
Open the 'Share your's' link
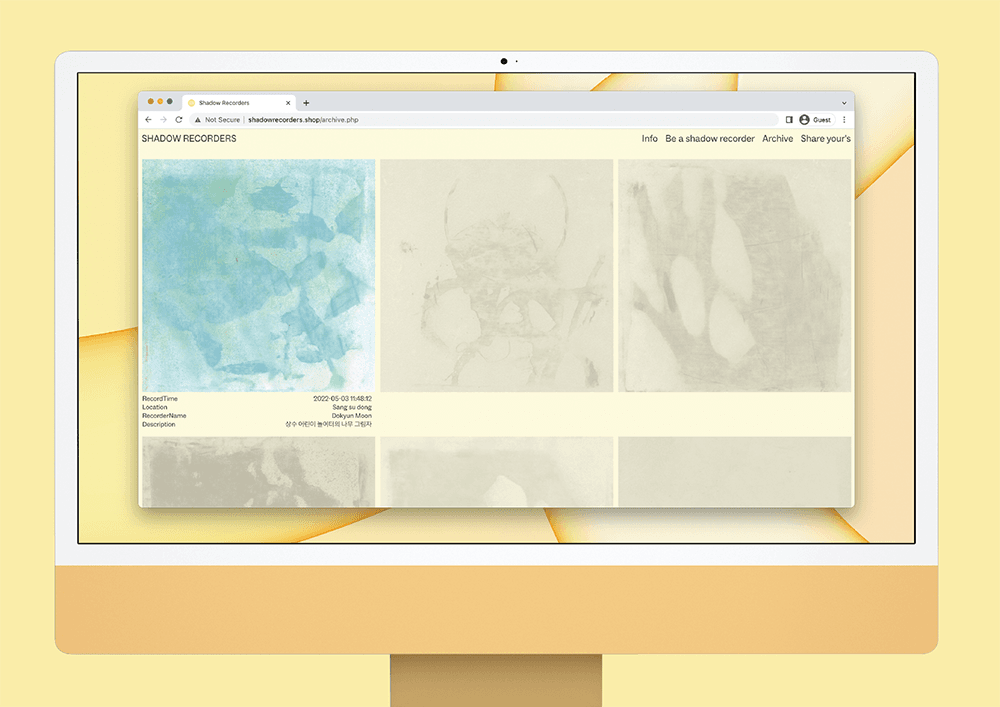click(x=825, y=138)
